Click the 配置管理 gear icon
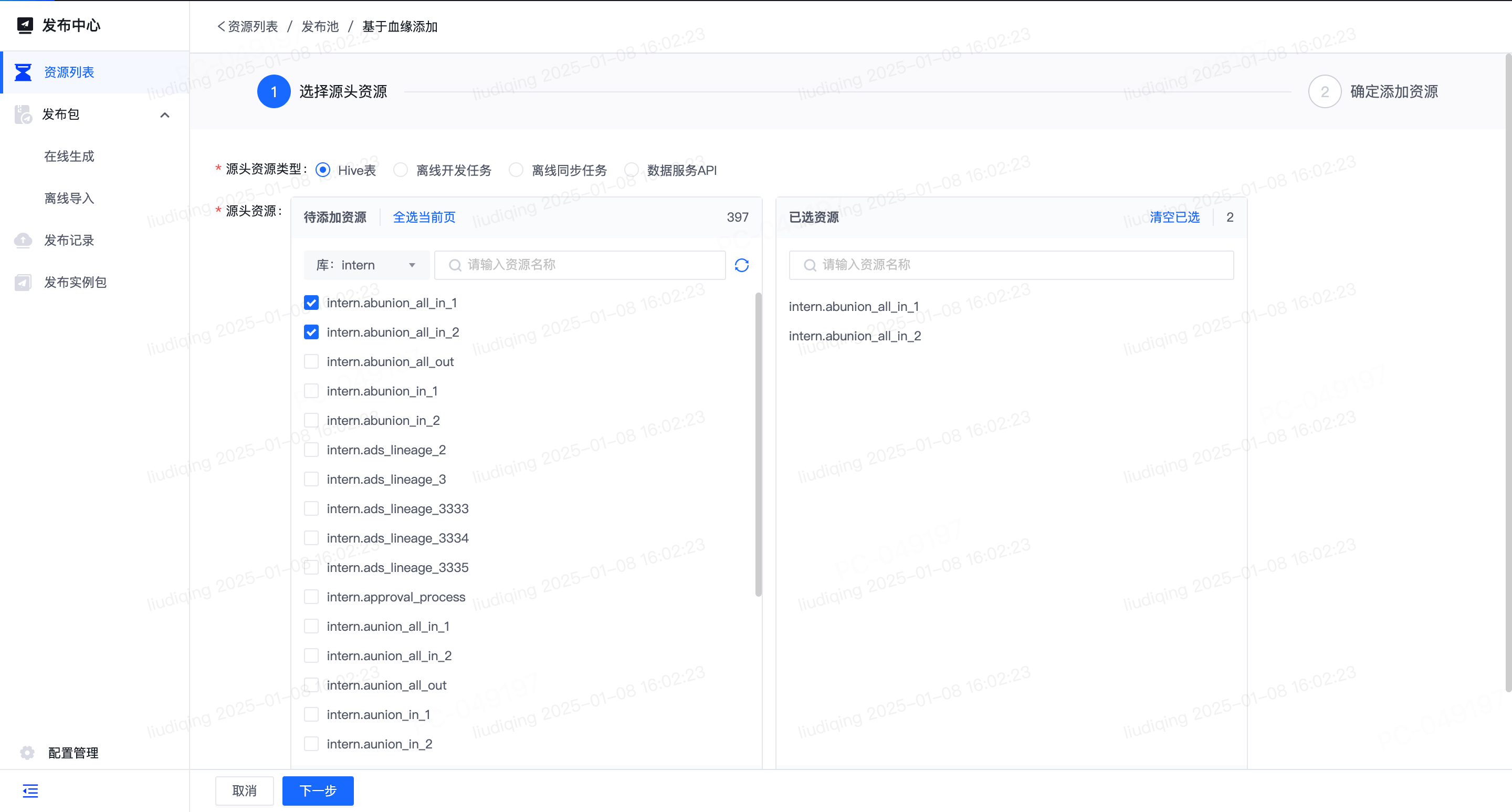Viewport: 1512px width, 812px height. pos(27,752)
